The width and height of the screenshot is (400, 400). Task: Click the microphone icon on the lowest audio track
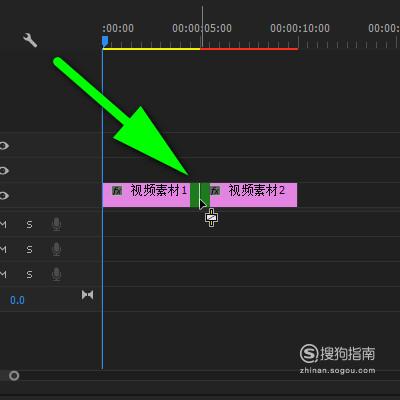point(56,274)
